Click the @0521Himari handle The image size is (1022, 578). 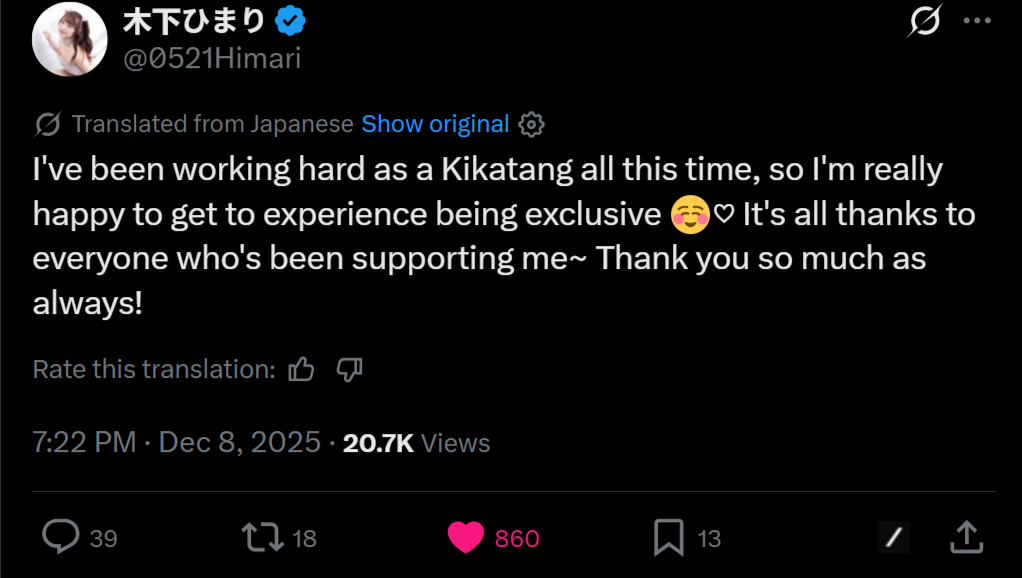pos(211,58)
